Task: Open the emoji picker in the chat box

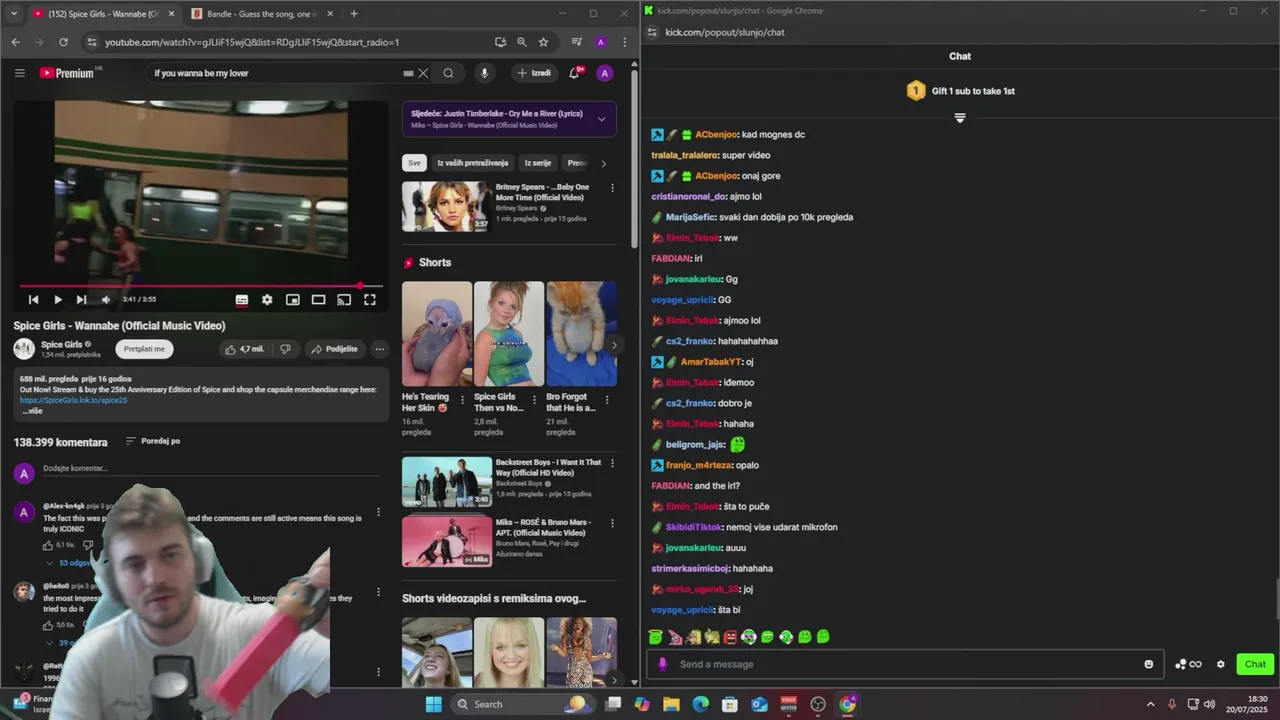Action: (x=1148, y=664)
